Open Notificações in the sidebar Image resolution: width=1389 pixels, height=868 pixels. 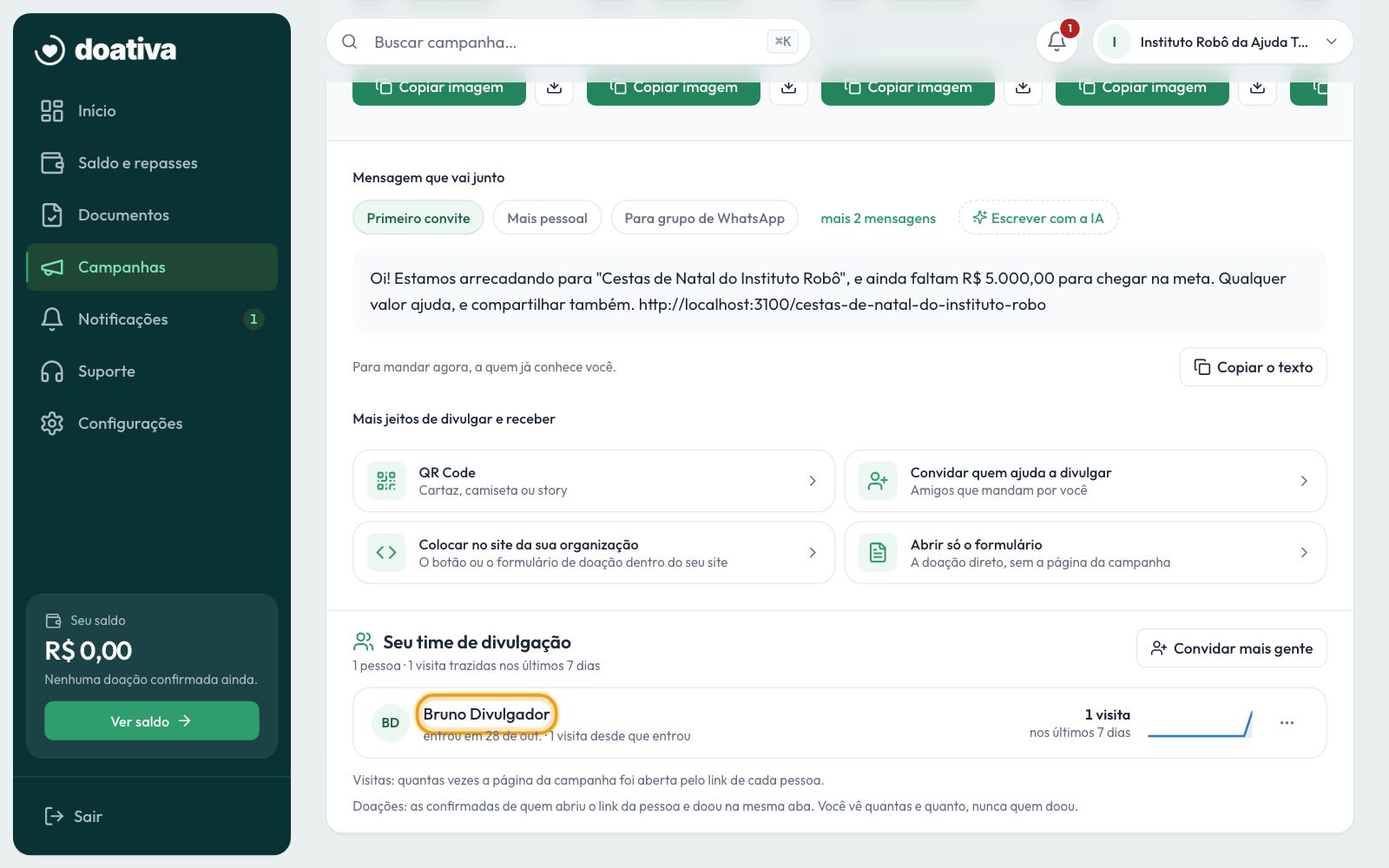tap(152, 319)
